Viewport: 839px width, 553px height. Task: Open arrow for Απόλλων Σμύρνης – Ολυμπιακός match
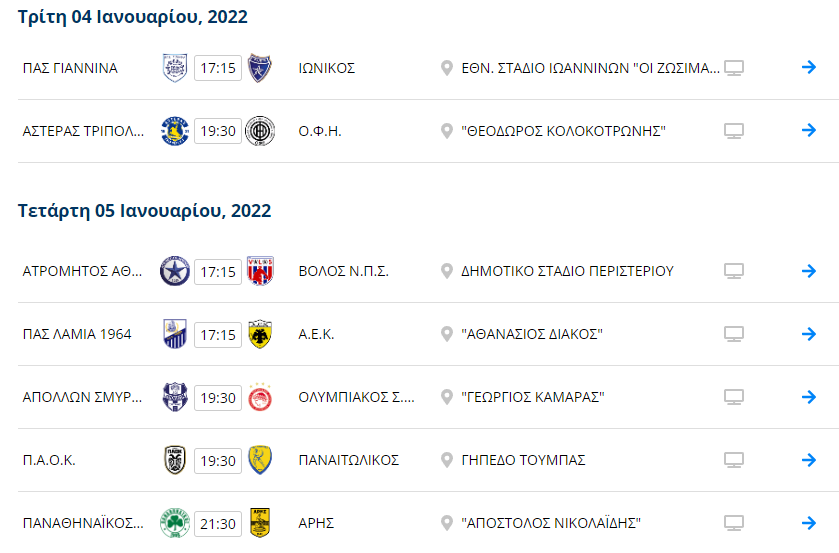(809, 397)
